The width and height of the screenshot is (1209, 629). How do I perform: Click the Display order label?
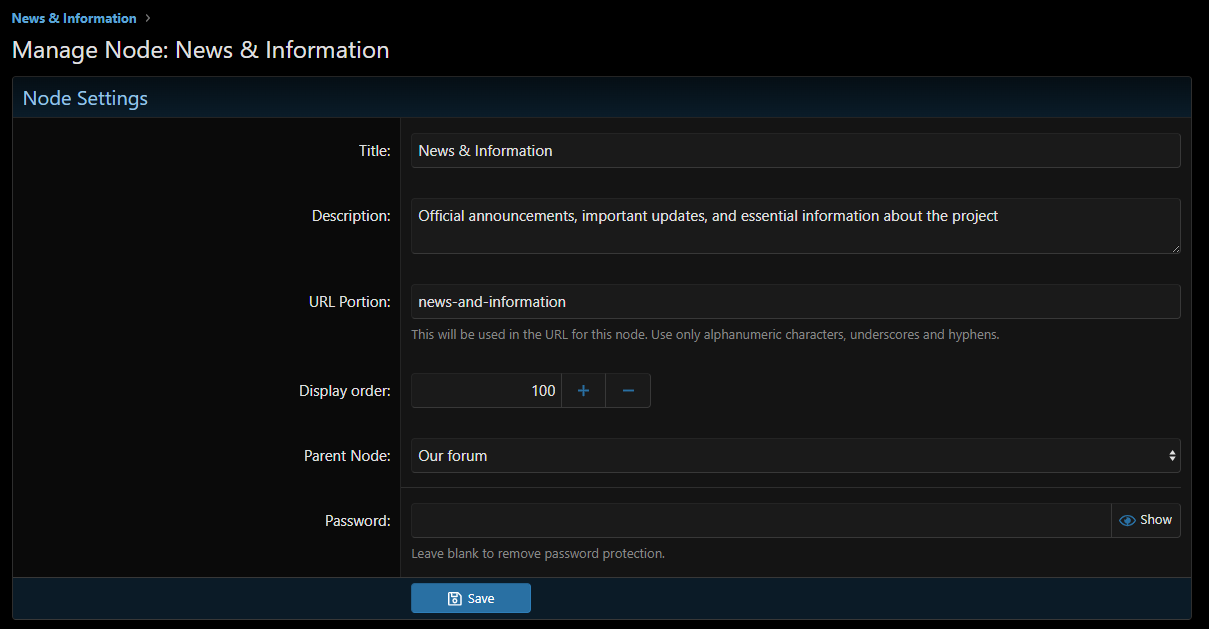[344, 391]
